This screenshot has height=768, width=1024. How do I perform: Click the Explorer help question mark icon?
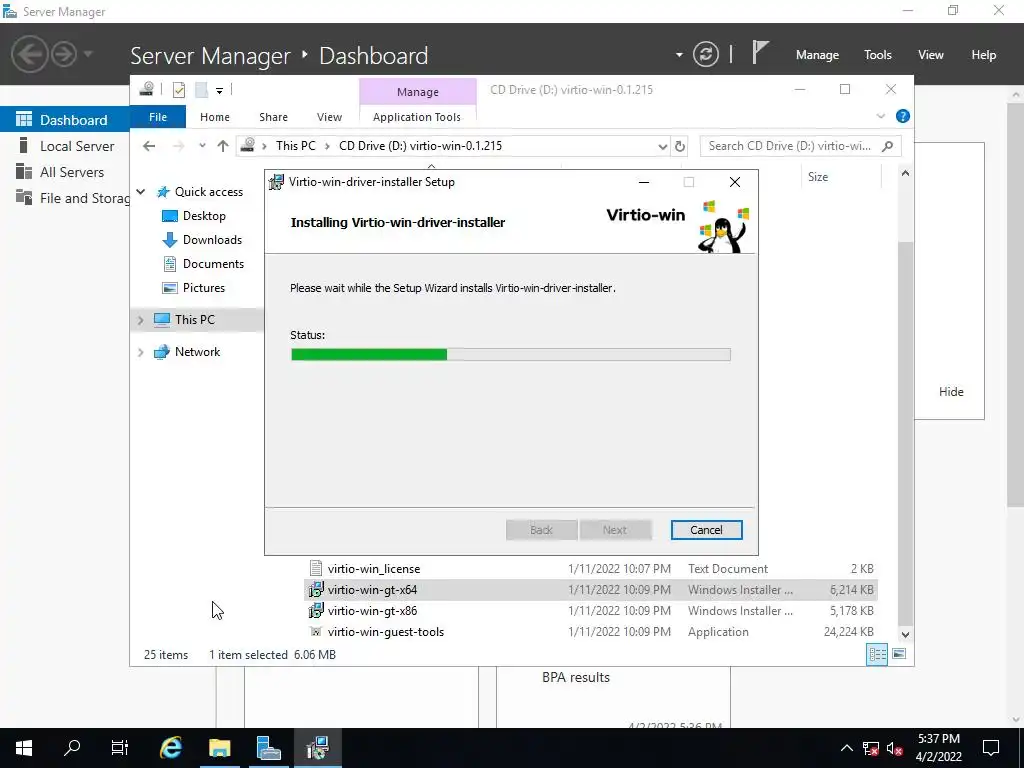tap(903, 116)
